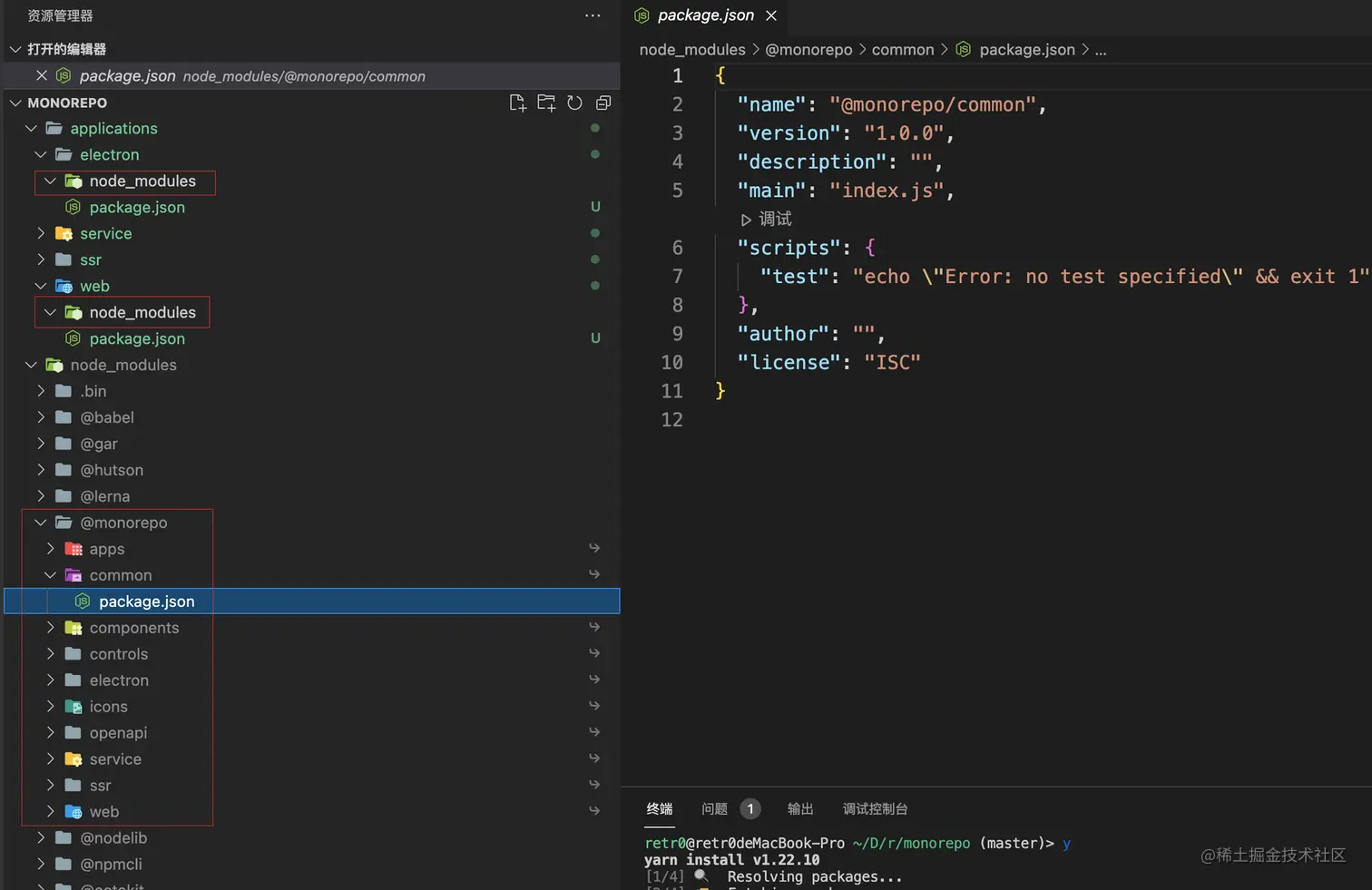
Task: Click the icons folder icon under @monorepo
Action: [x=73, y=707]
